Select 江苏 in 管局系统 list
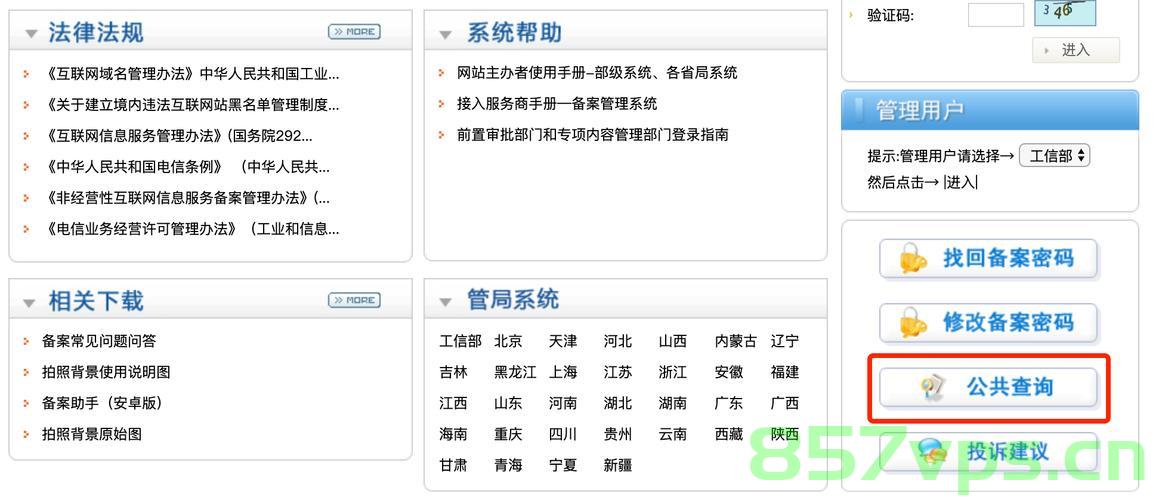 click(618, 373)
